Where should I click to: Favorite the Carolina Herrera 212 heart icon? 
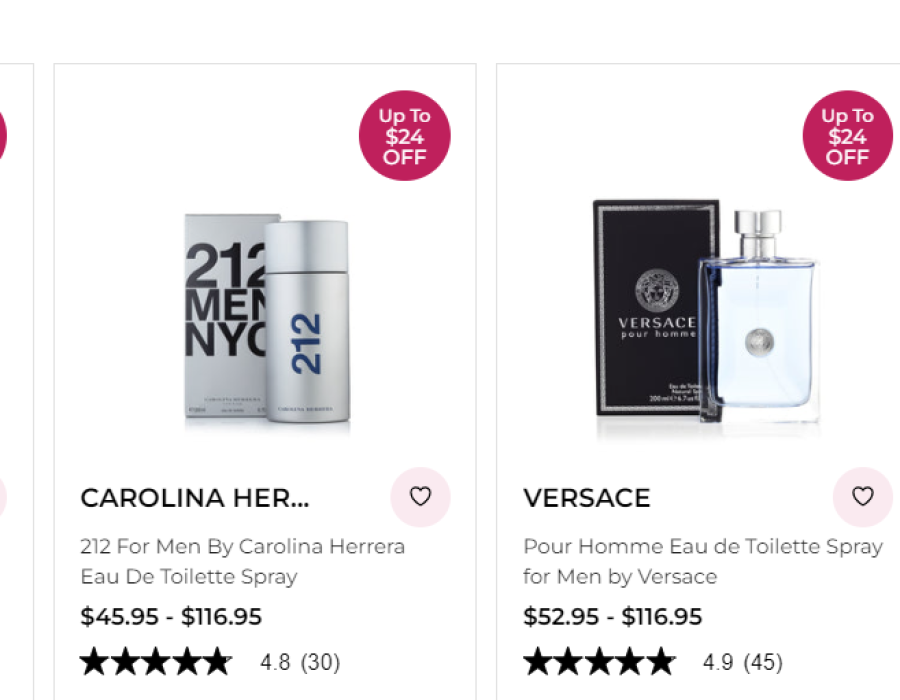pos(420,497)
